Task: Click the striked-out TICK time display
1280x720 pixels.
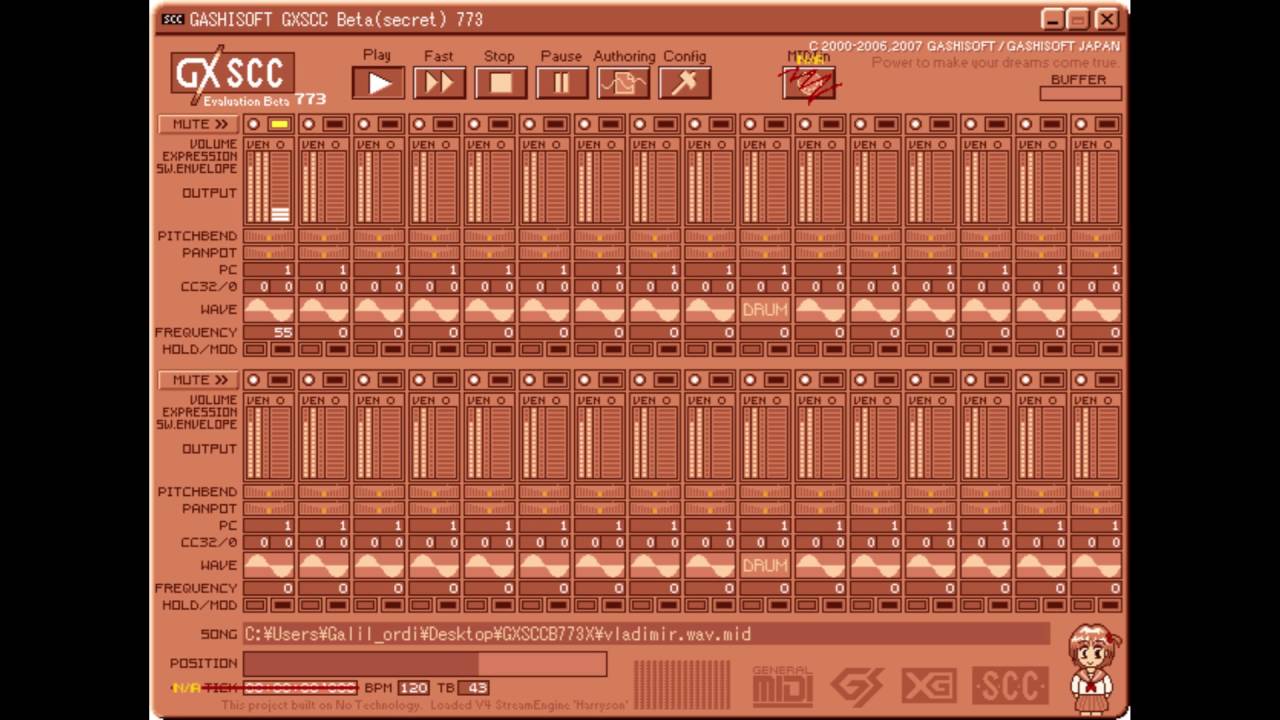Action: coord(300,688)
